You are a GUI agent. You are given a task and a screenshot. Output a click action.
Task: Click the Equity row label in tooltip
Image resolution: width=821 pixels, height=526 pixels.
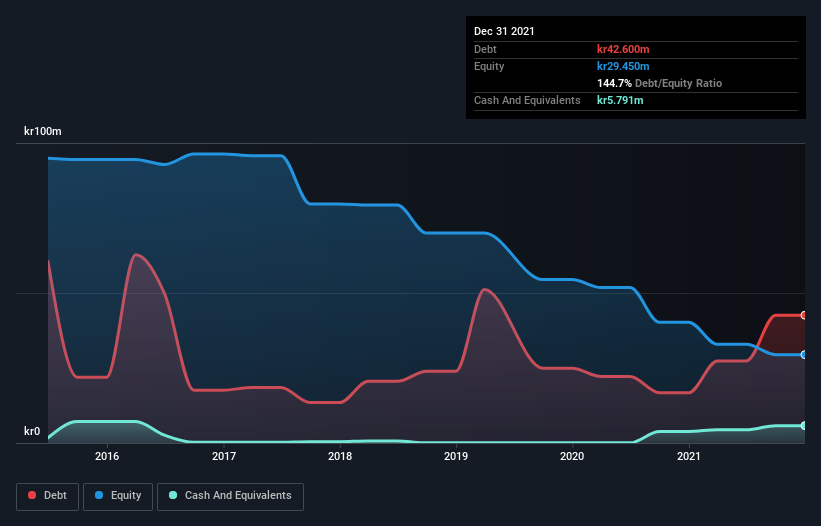tap(489, 66)
